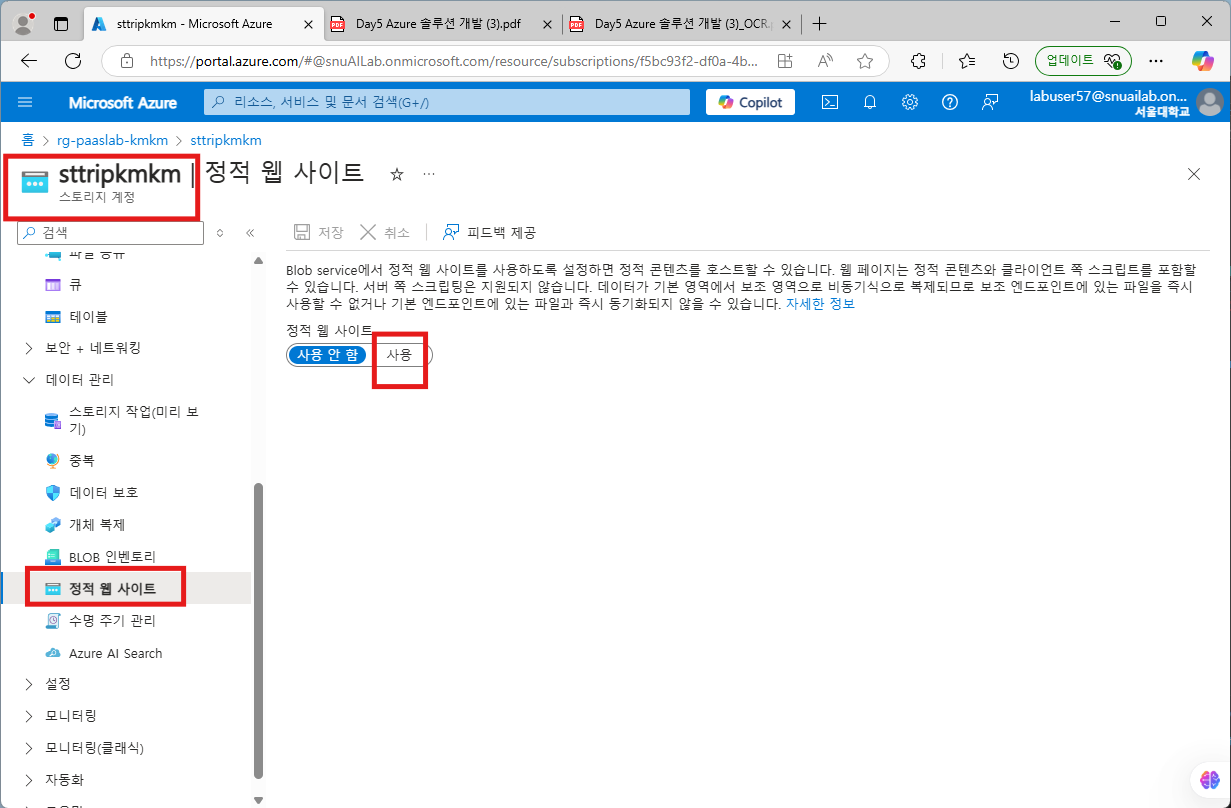Favorite this page with the star icon
The height and width of the screenshot is (808, 1231).
(x=396, y=174)
